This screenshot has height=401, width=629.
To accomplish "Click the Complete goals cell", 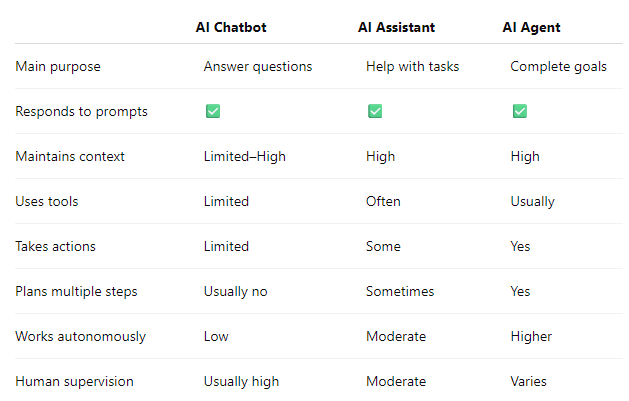I will point(558,67).
